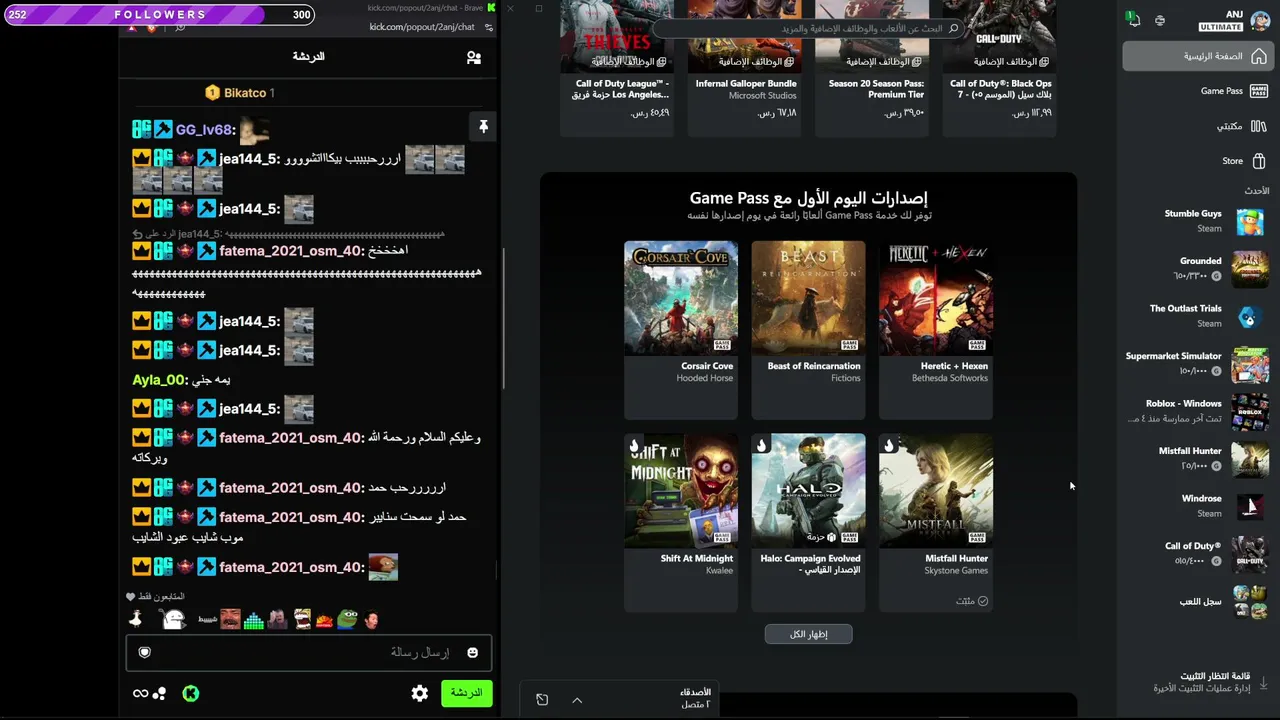Open the Mistfall Hunter game card
Screen dimensions: 1280x720
(936, 522)
